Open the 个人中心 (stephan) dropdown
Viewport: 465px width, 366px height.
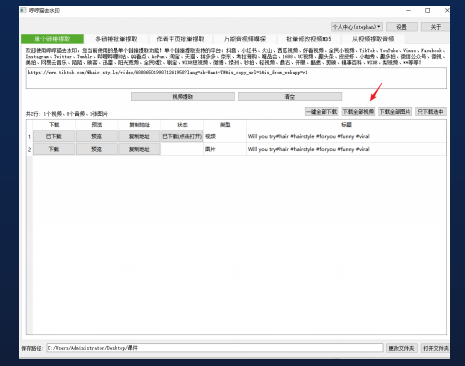pyautogui.click(x=357, y=27)
